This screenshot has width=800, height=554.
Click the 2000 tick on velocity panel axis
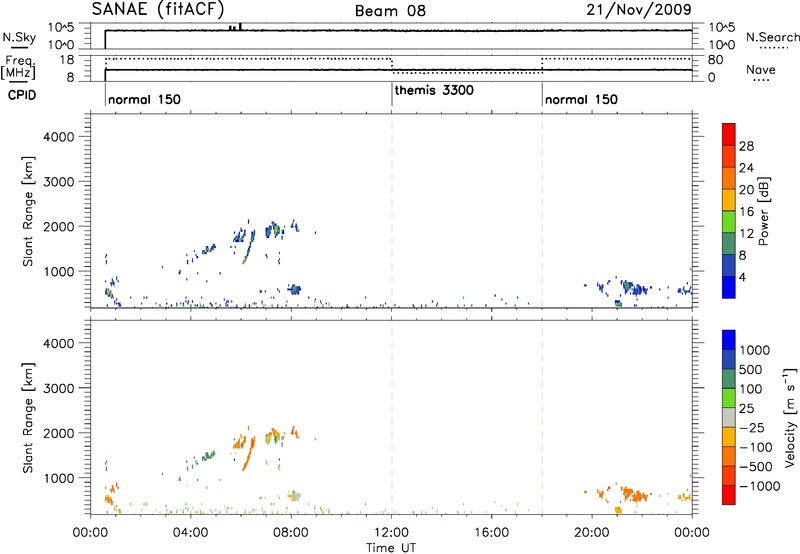[x=58, y=433]
